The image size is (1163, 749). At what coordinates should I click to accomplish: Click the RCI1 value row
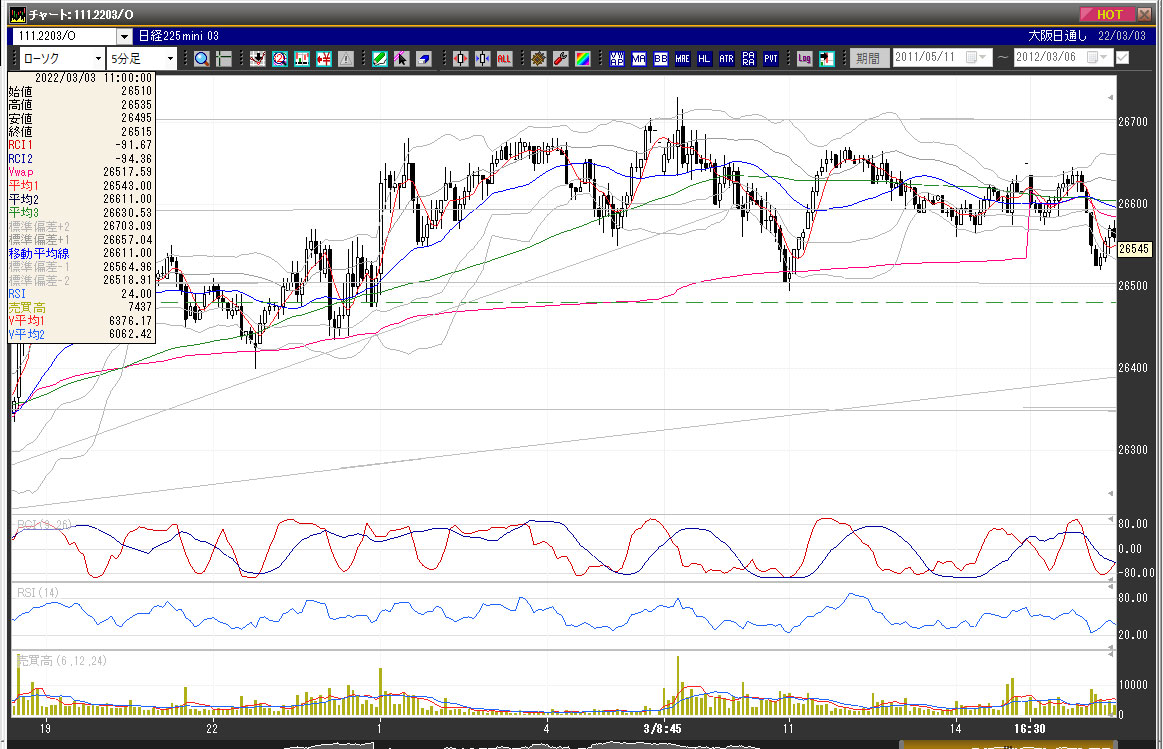click(x=80, y=145)
